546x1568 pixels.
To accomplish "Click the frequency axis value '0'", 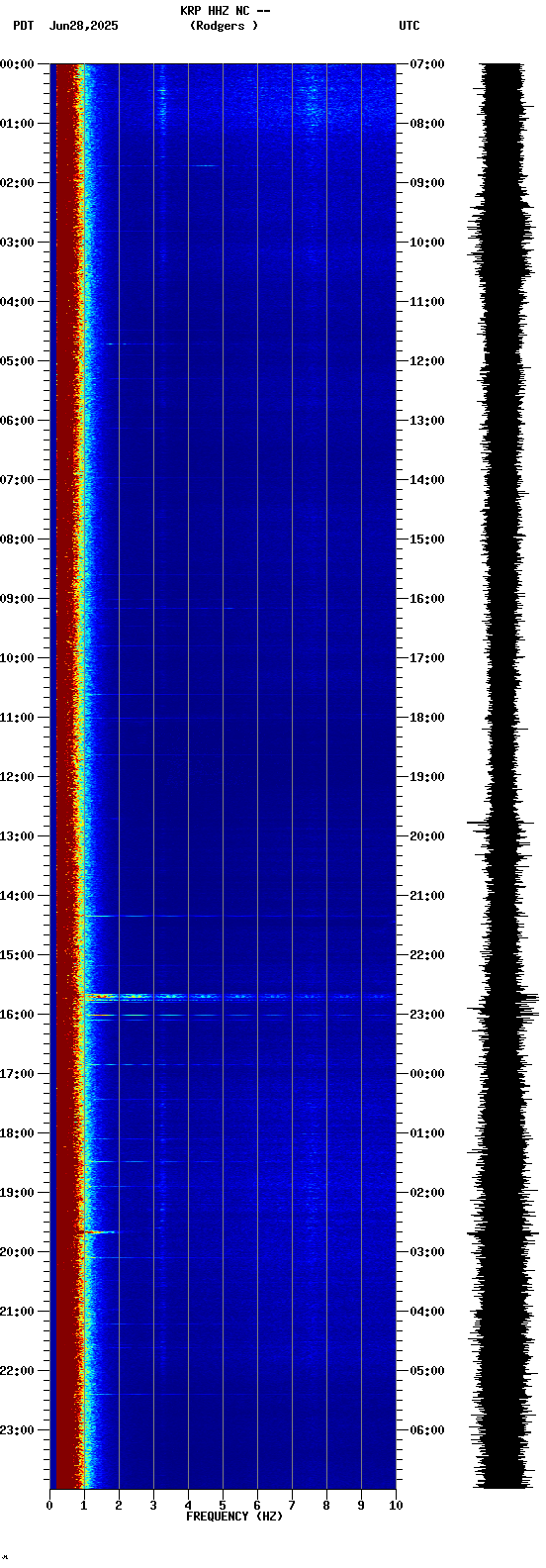I will point(49,1506).
